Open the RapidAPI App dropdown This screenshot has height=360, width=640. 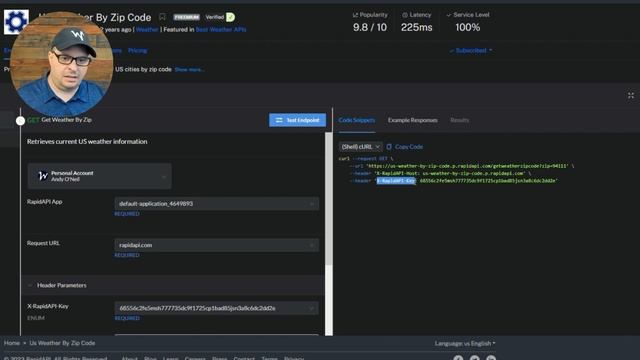click(x=217, y=204)
